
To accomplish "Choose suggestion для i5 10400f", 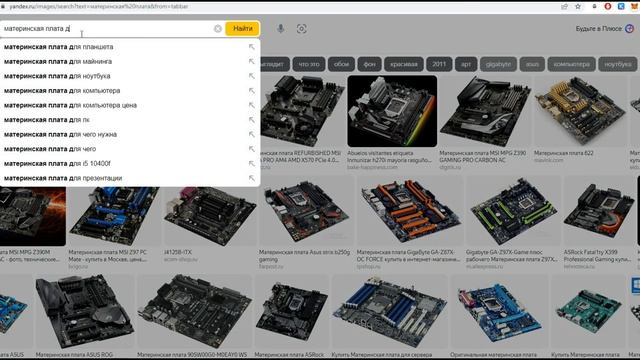I will (x=130, y=164).
